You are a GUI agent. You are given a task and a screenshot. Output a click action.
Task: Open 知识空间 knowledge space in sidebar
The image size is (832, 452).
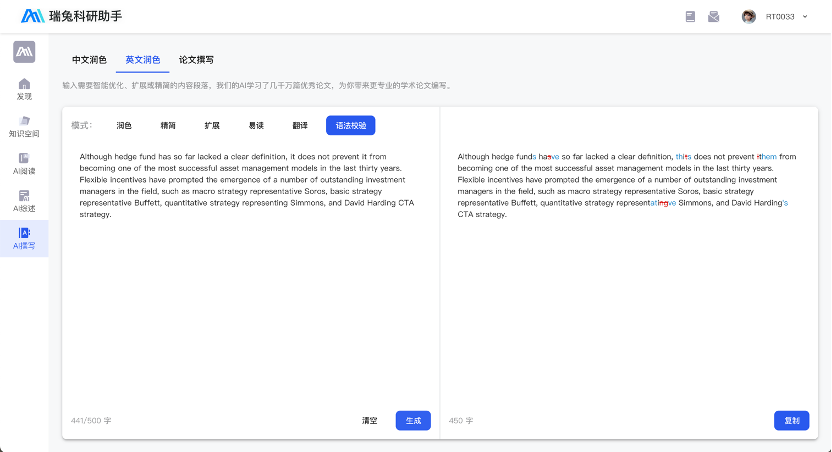pyautogui.click(x=24, y=126)
